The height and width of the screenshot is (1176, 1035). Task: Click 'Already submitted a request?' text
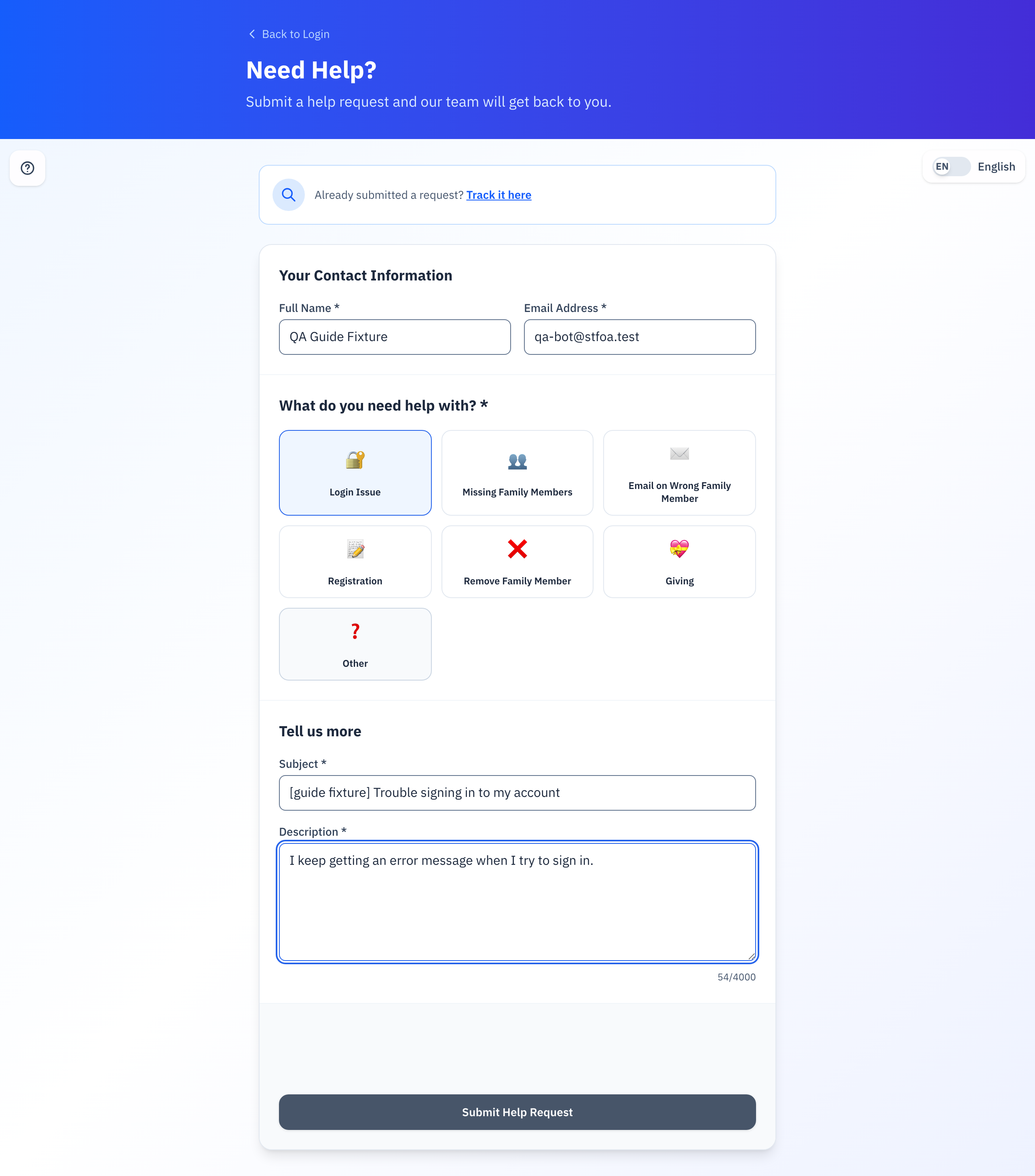coord(389,195)
